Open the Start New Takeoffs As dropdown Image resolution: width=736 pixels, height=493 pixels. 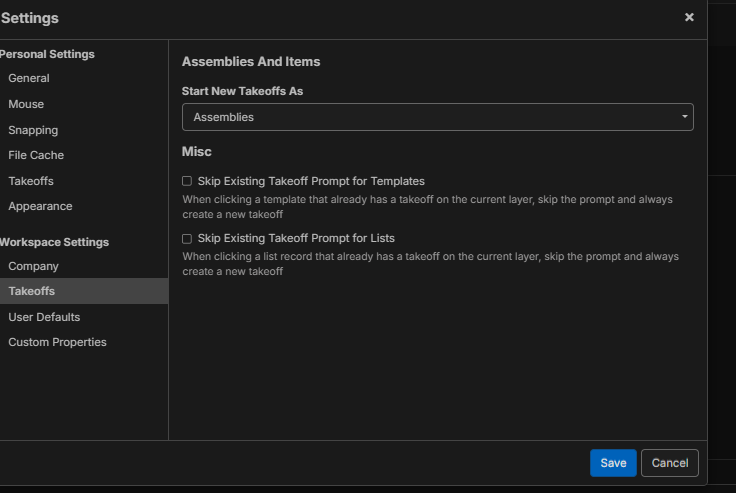pyautogui.click(x=437, y=117)
